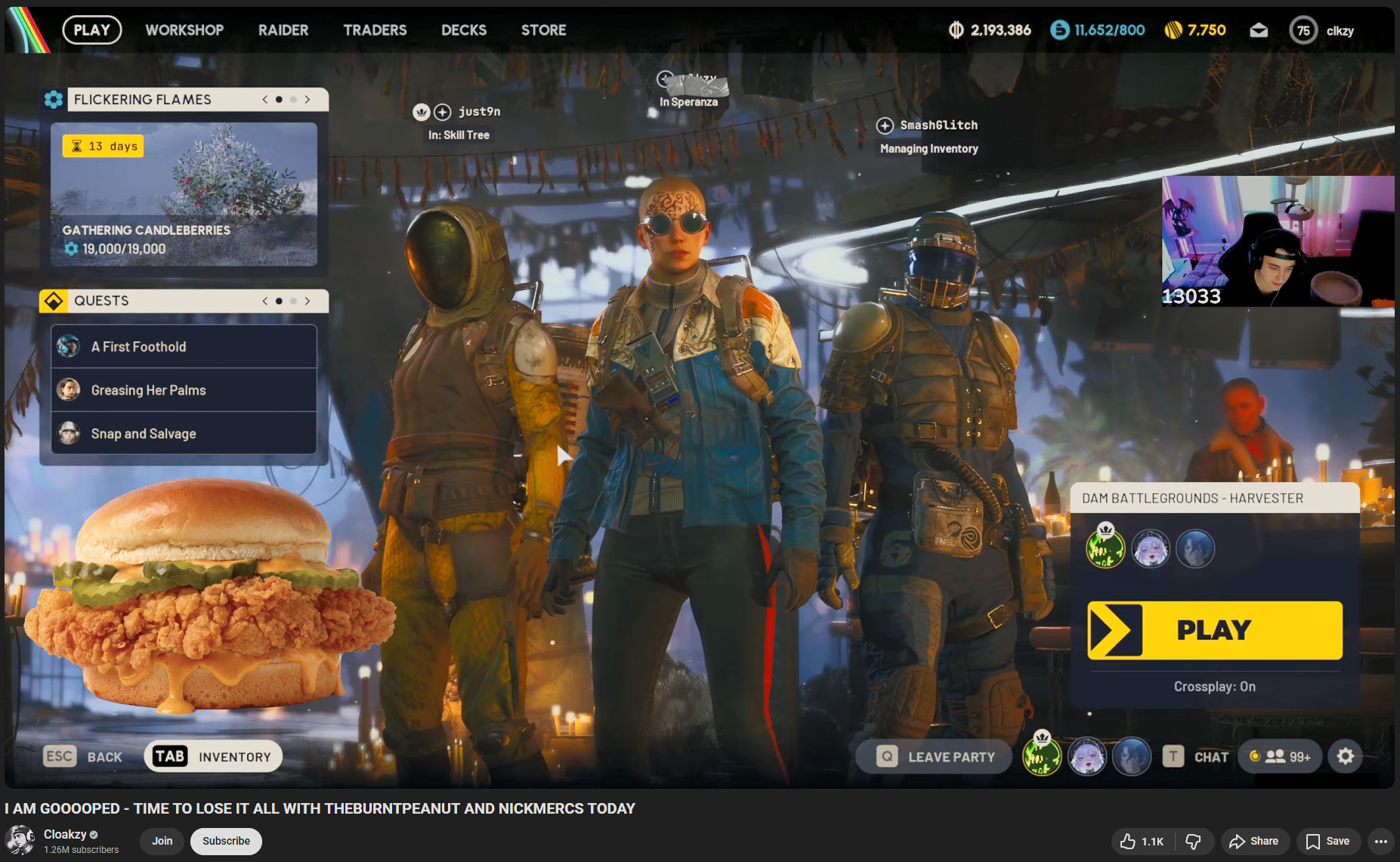Click the plus icon beside SmashGlitch

click(x=885, y=125)
